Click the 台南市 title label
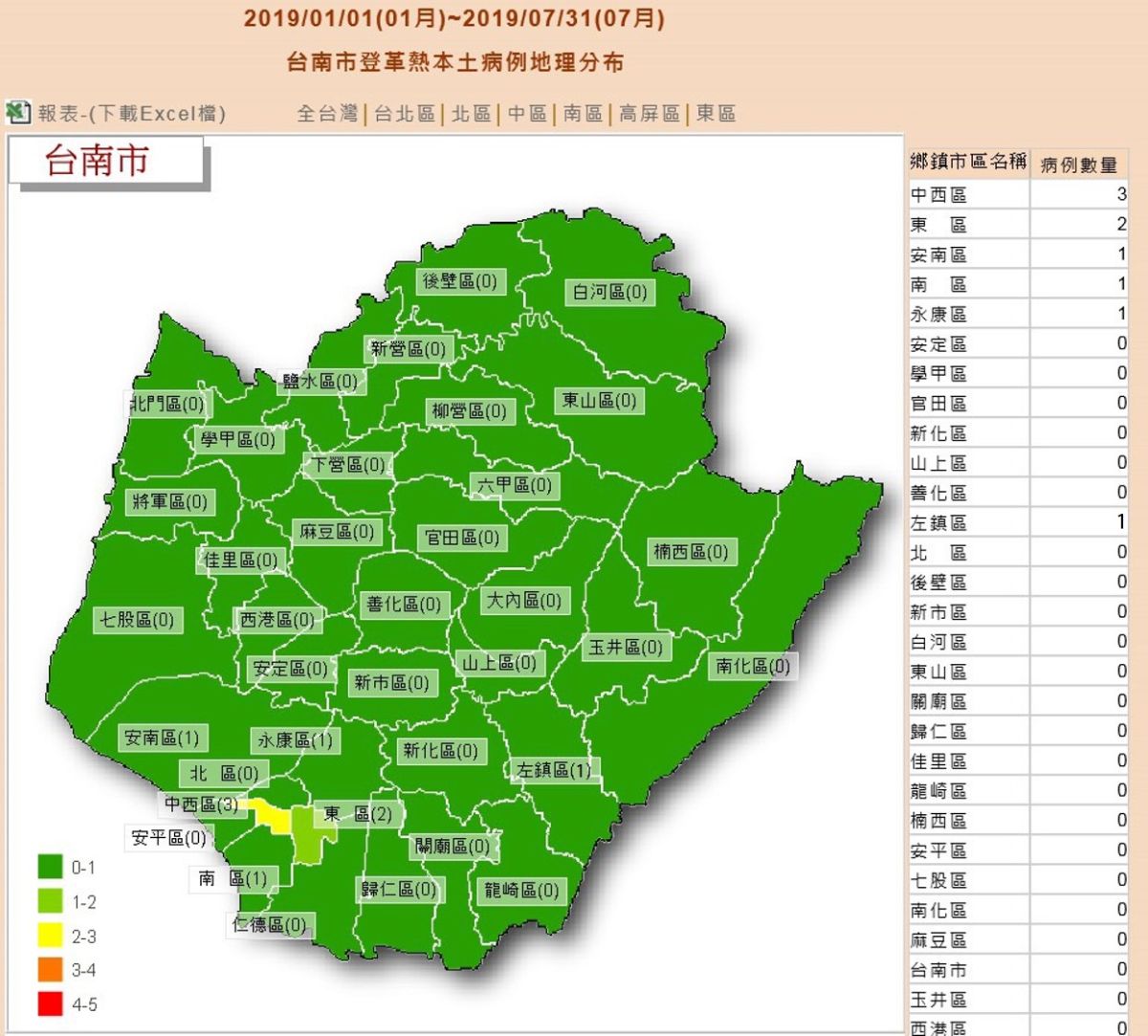The image size is (1148, 1036). click(x=94, y=161)
